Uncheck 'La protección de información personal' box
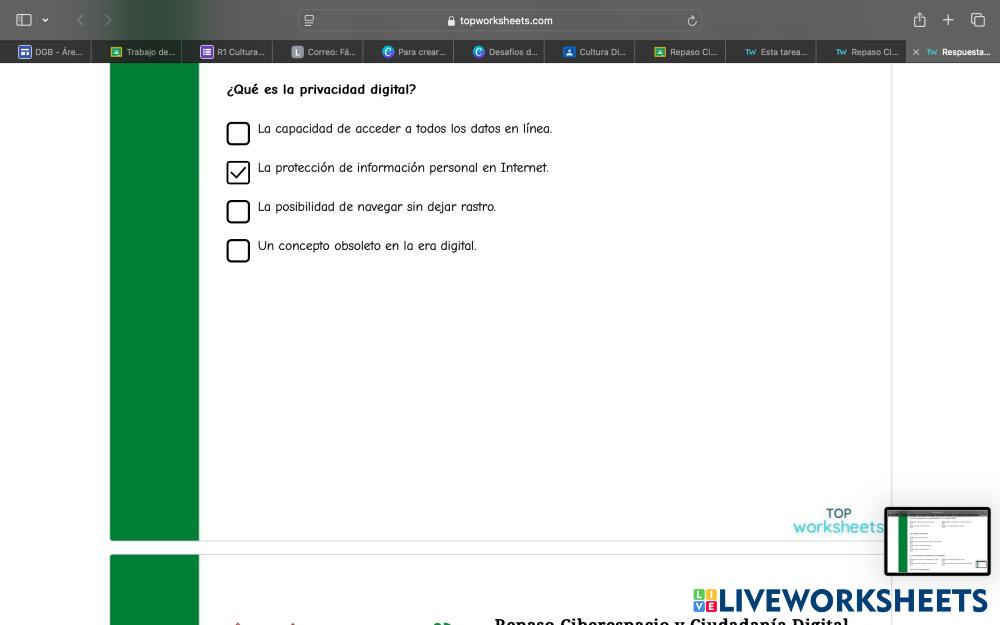Viewport: 1000px width, 625px height. (238, 172)
